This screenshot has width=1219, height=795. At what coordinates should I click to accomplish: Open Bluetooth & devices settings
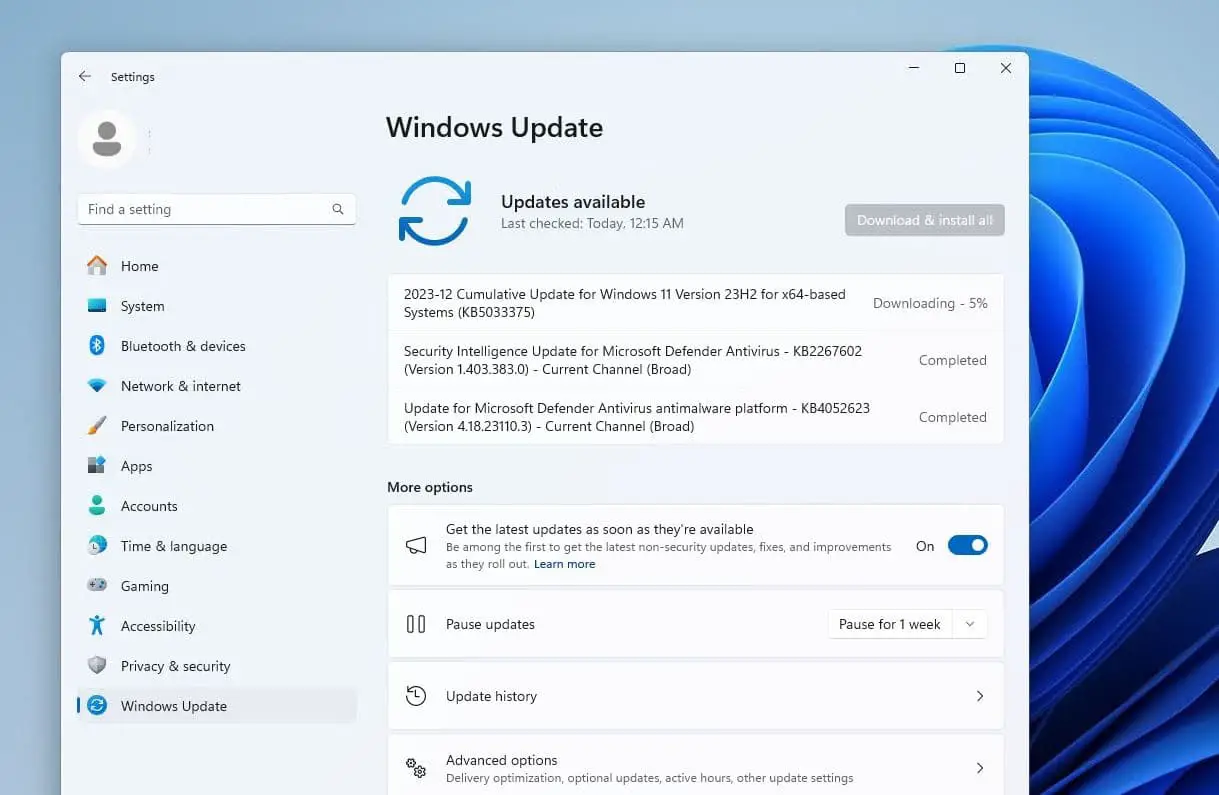pyautogui.click(x=98, y=346)
